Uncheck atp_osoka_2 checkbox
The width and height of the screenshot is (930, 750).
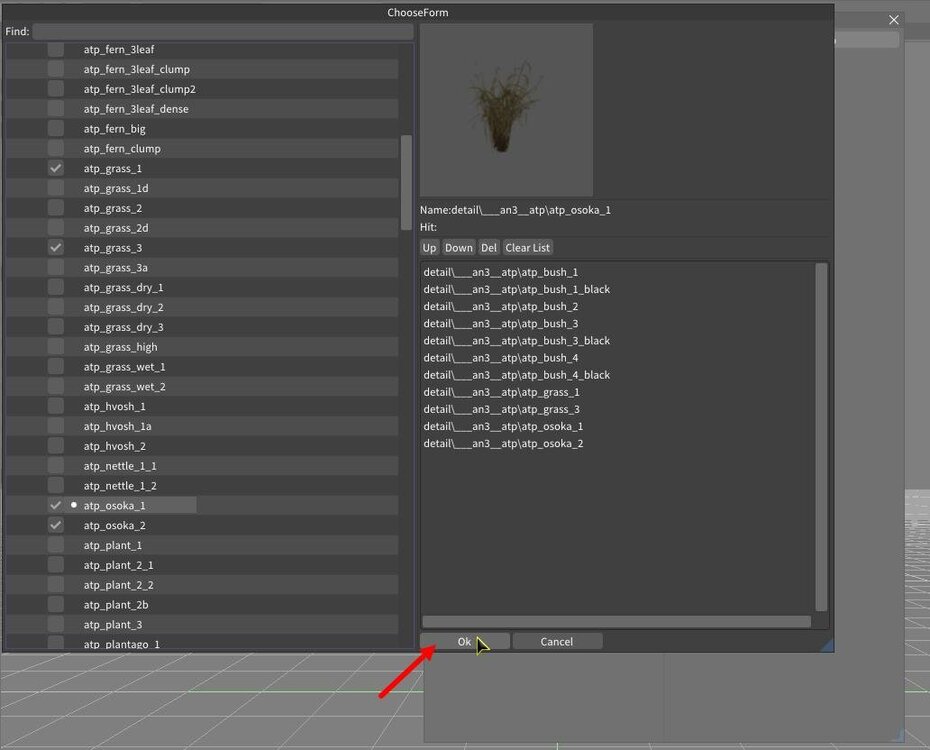[x=56, y=525]
